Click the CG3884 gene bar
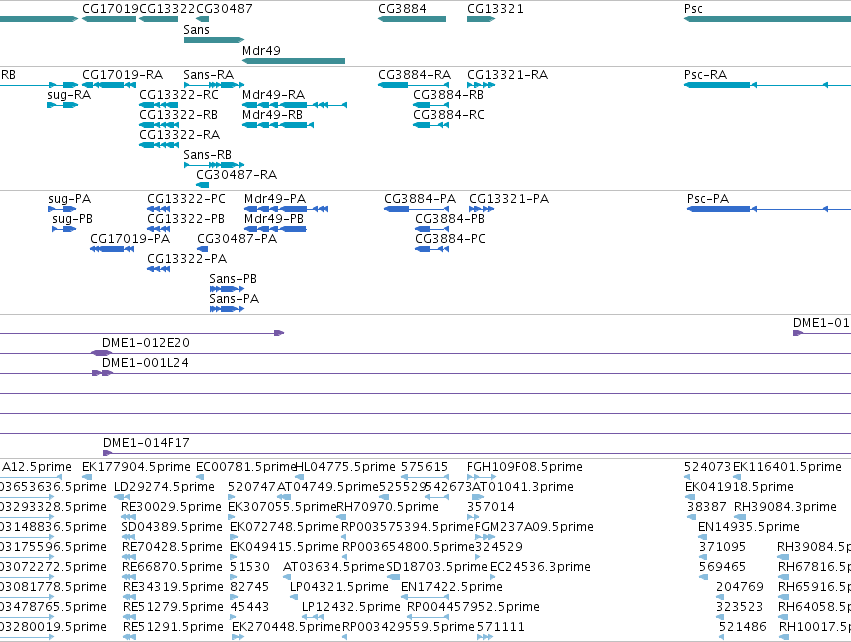 tap(412, 19)
